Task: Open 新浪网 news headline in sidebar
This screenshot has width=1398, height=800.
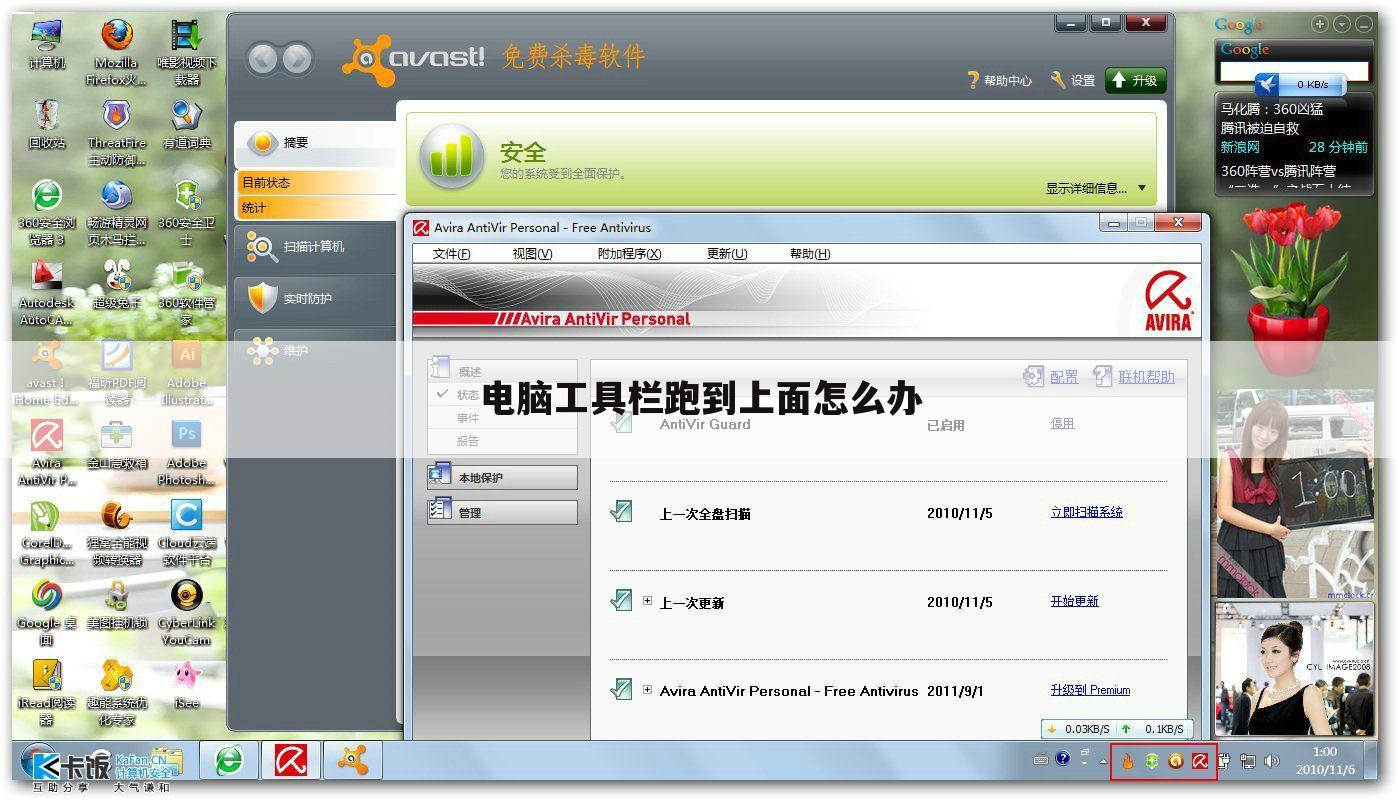Action: tap(1240, 147)
